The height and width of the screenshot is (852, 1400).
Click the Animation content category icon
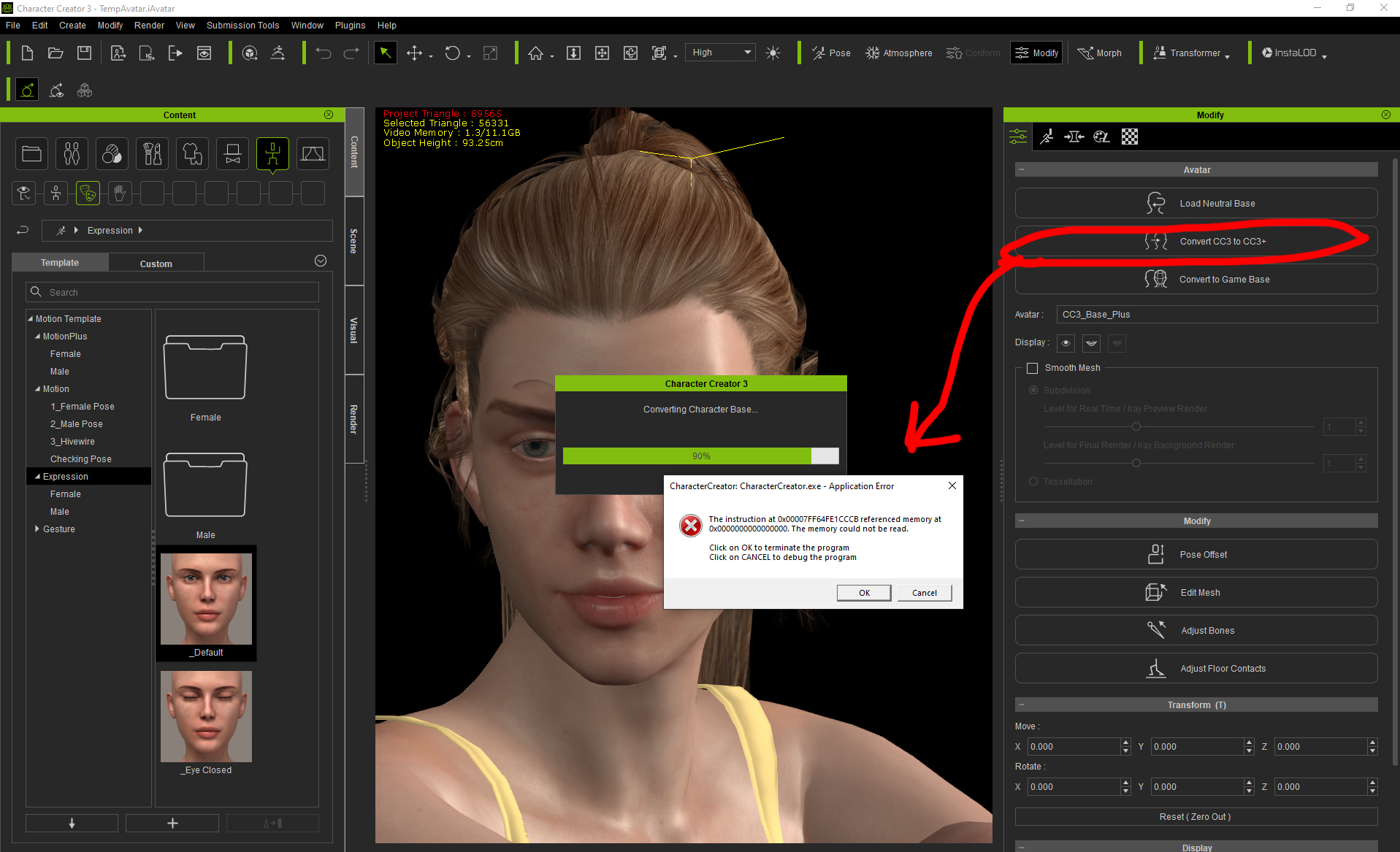click(x=272, y=154)
